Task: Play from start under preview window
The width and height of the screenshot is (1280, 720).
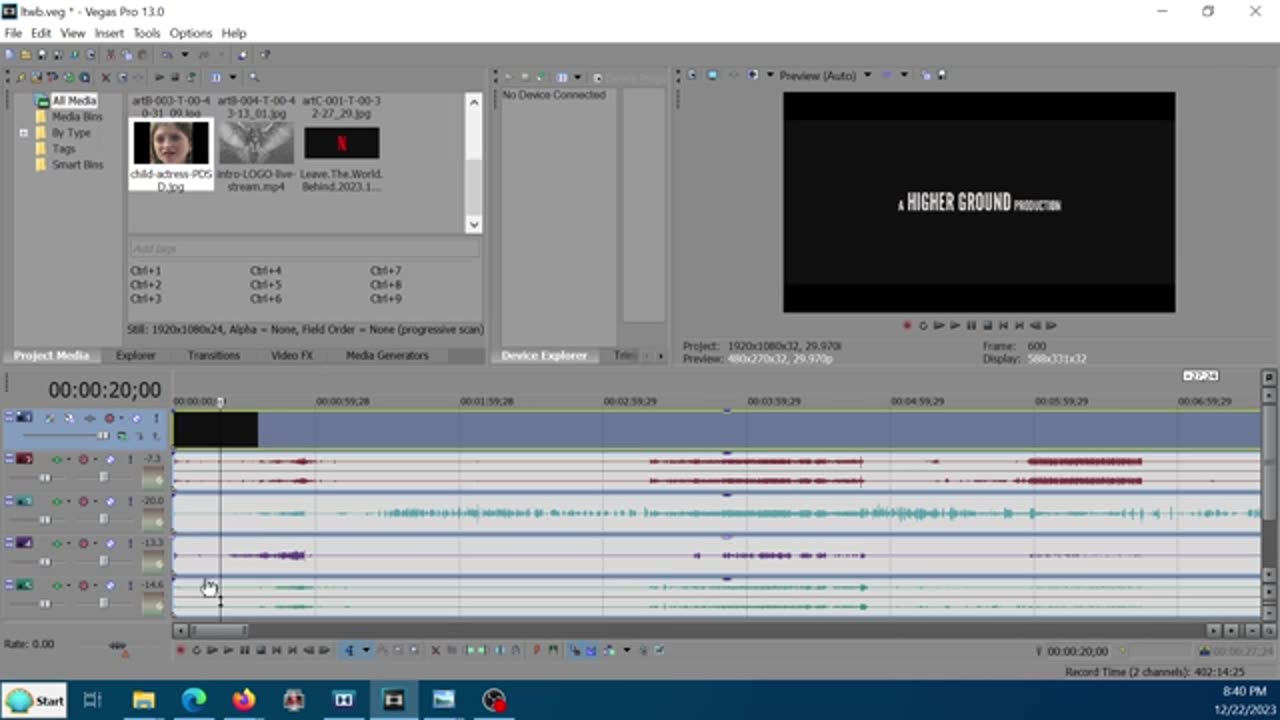Action: [x=939, y=325]
